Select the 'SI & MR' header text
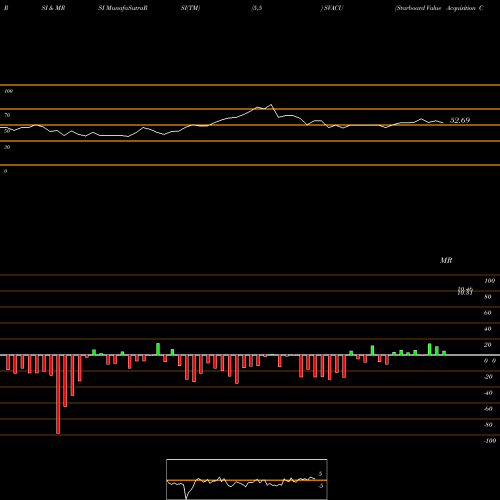500x500 pixels. click(53, 8)
